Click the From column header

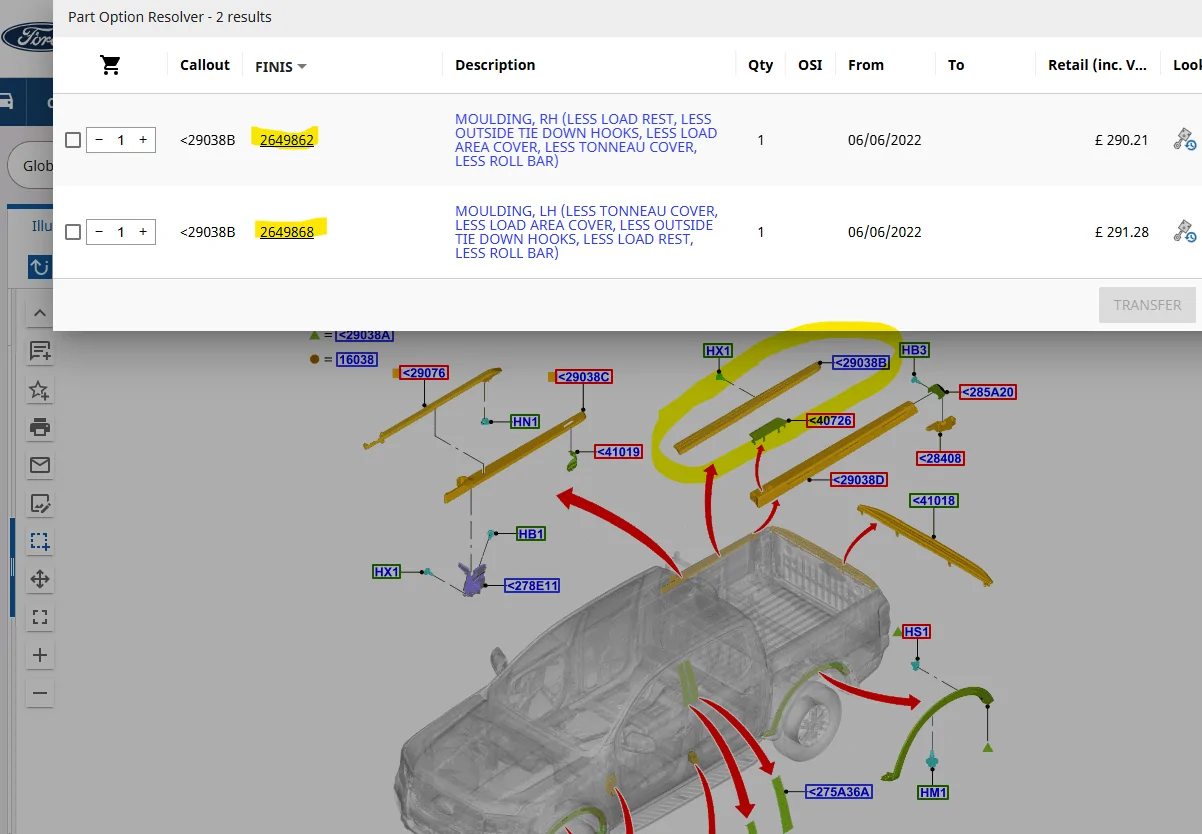coord(866,65)
